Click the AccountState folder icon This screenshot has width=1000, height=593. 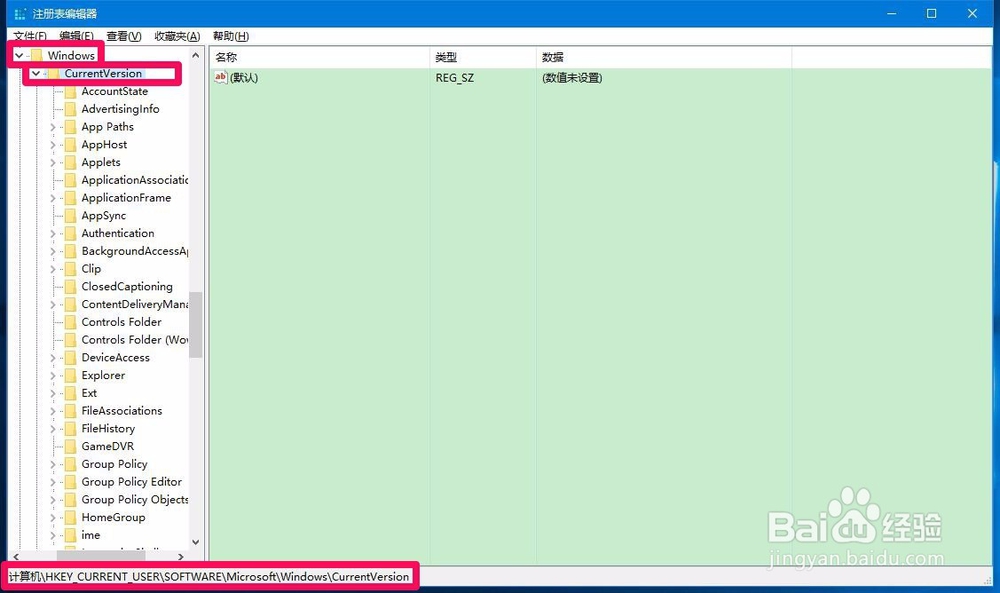[x=70, y=92]
